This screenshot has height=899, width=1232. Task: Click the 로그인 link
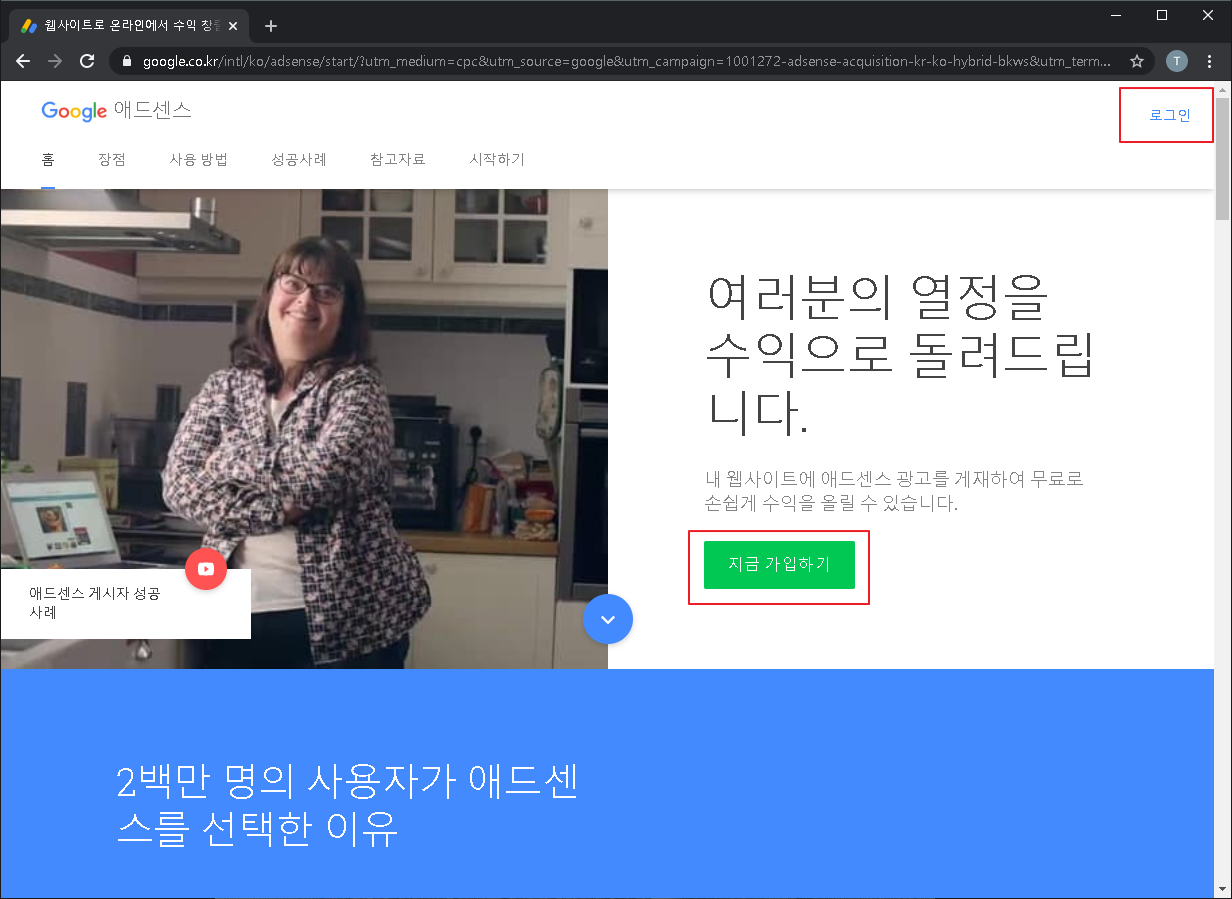1170,115
